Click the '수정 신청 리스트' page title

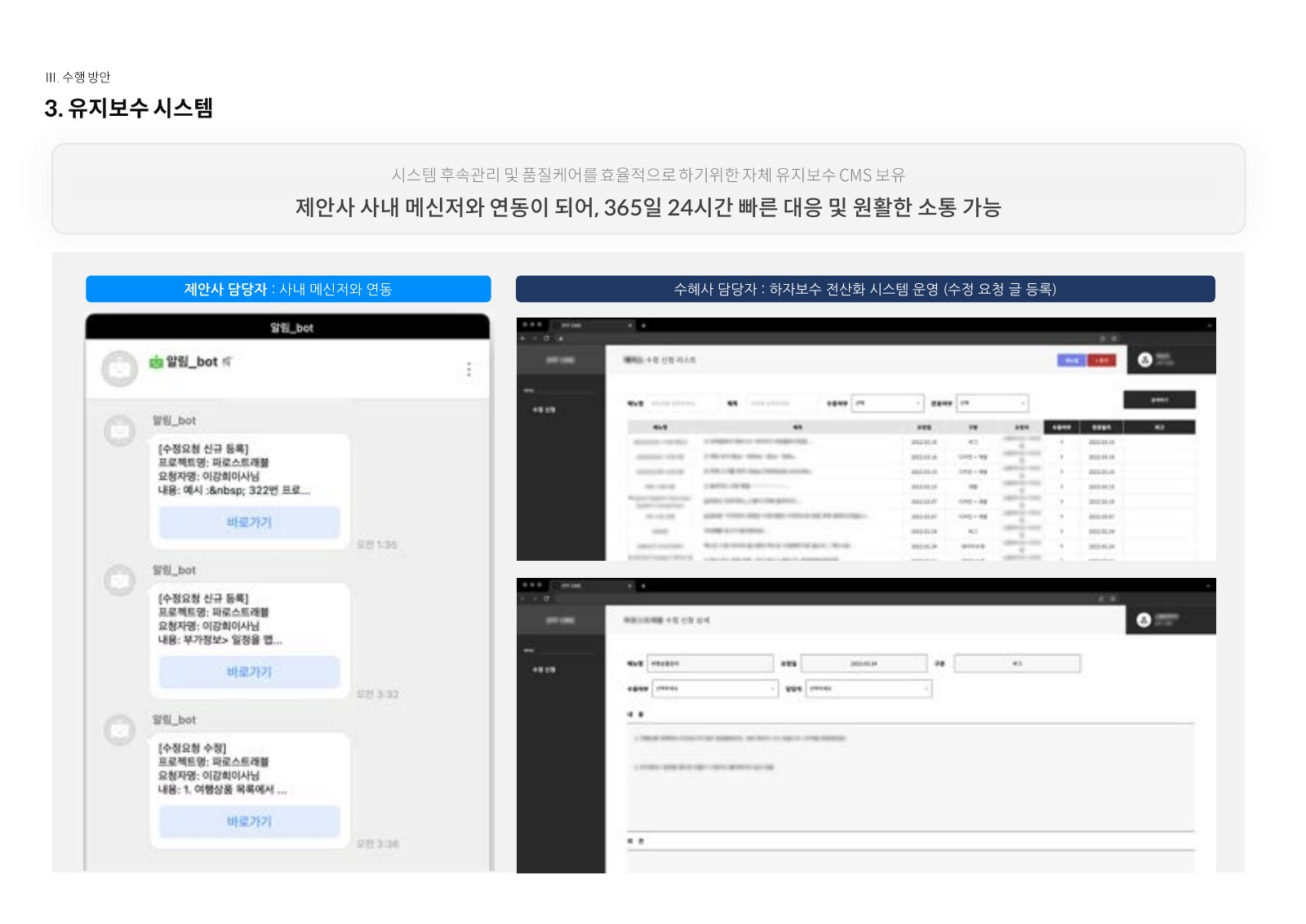coord(660,360)
